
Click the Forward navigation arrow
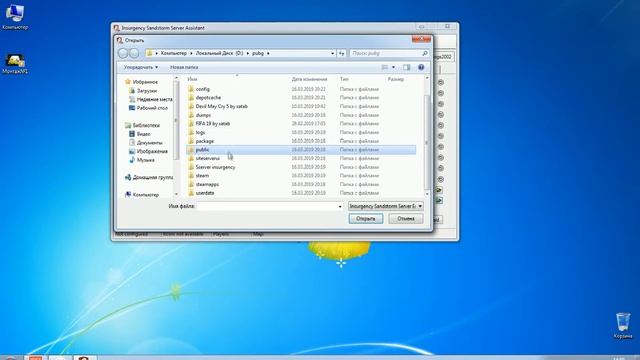tap(133, 53)
